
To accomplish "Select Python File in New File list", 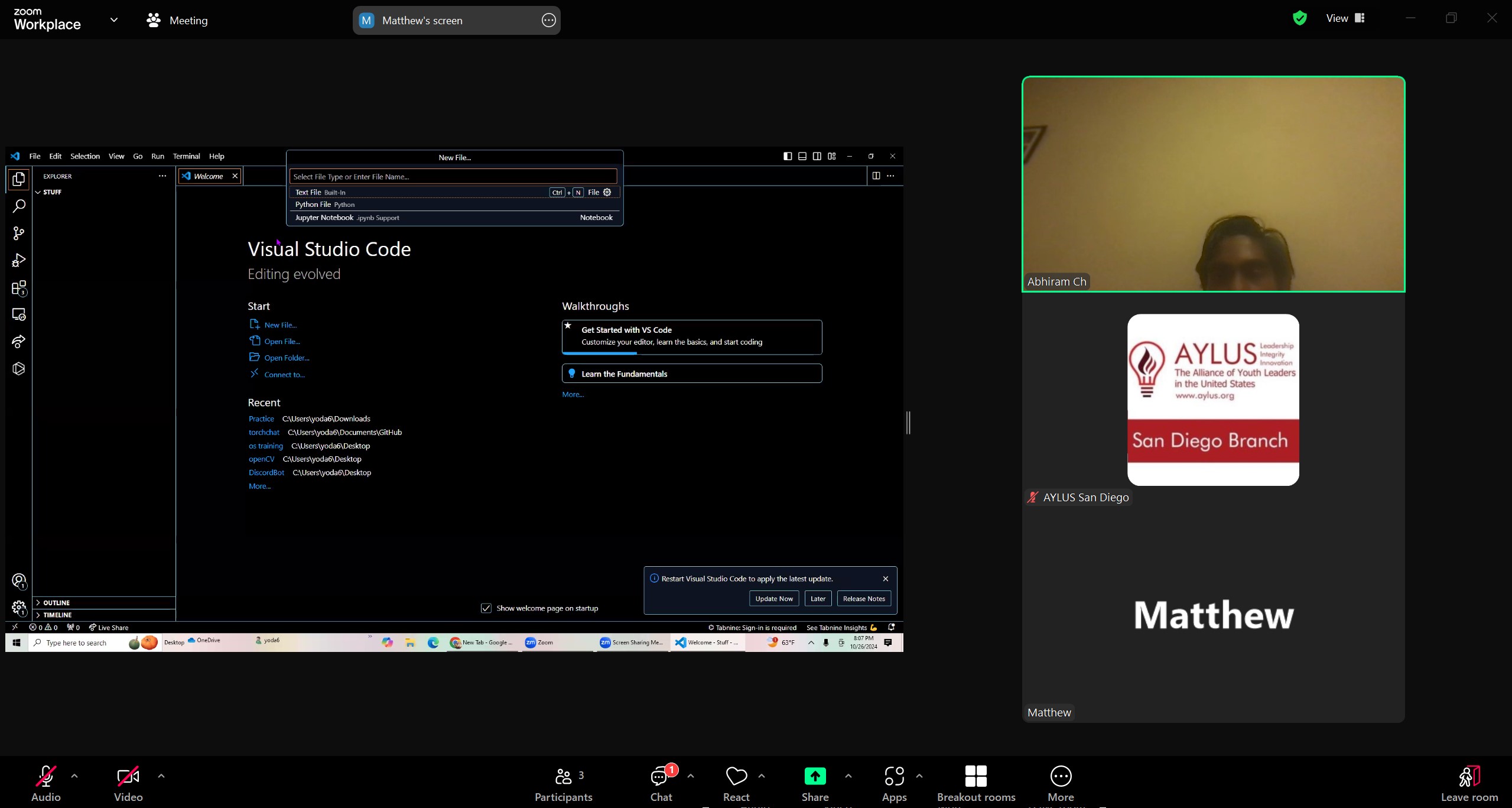I will pyautogui.click(x=454, y=205).
